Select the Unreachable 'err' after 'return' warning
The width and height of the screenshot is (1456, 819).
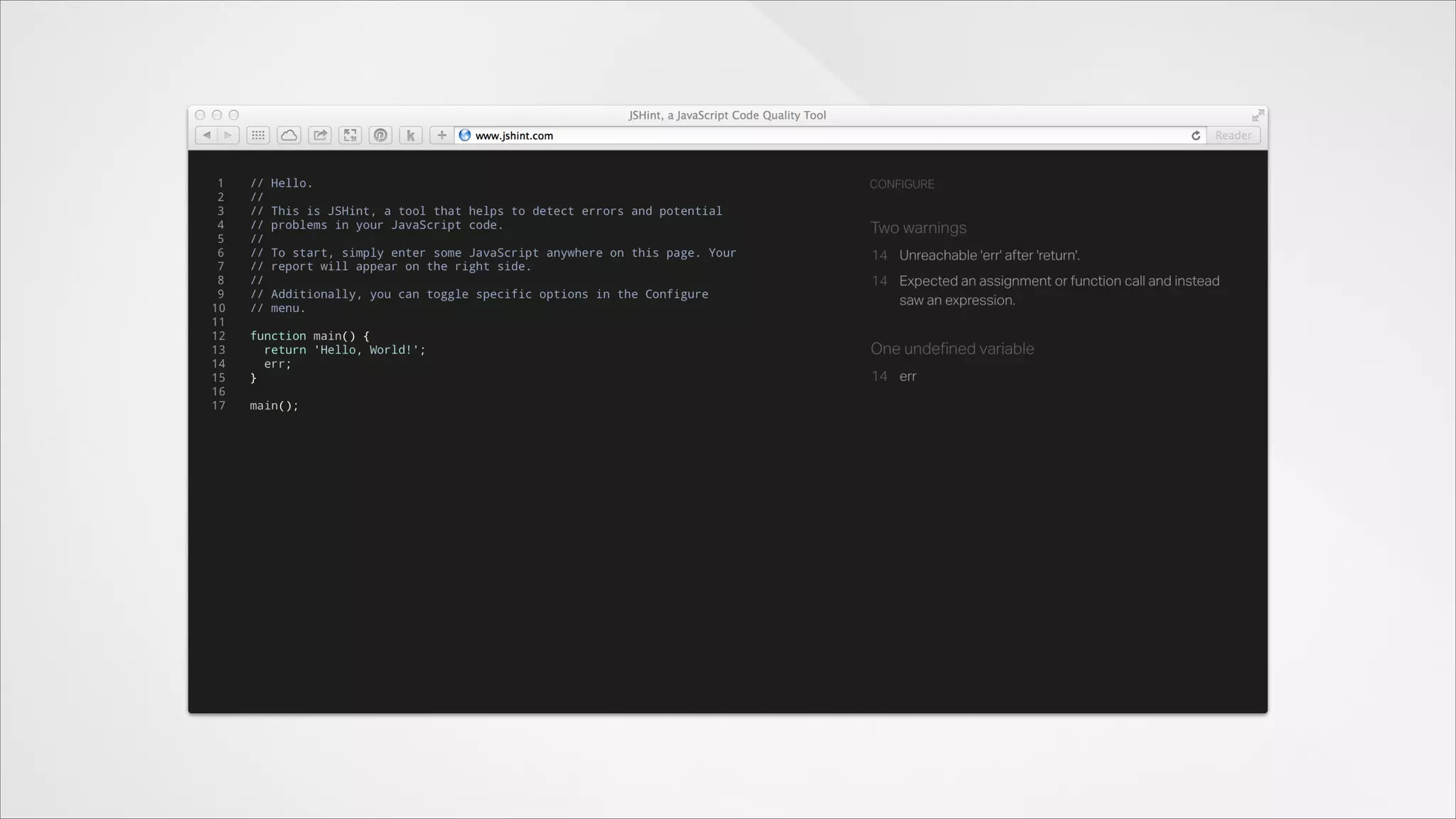989,255
